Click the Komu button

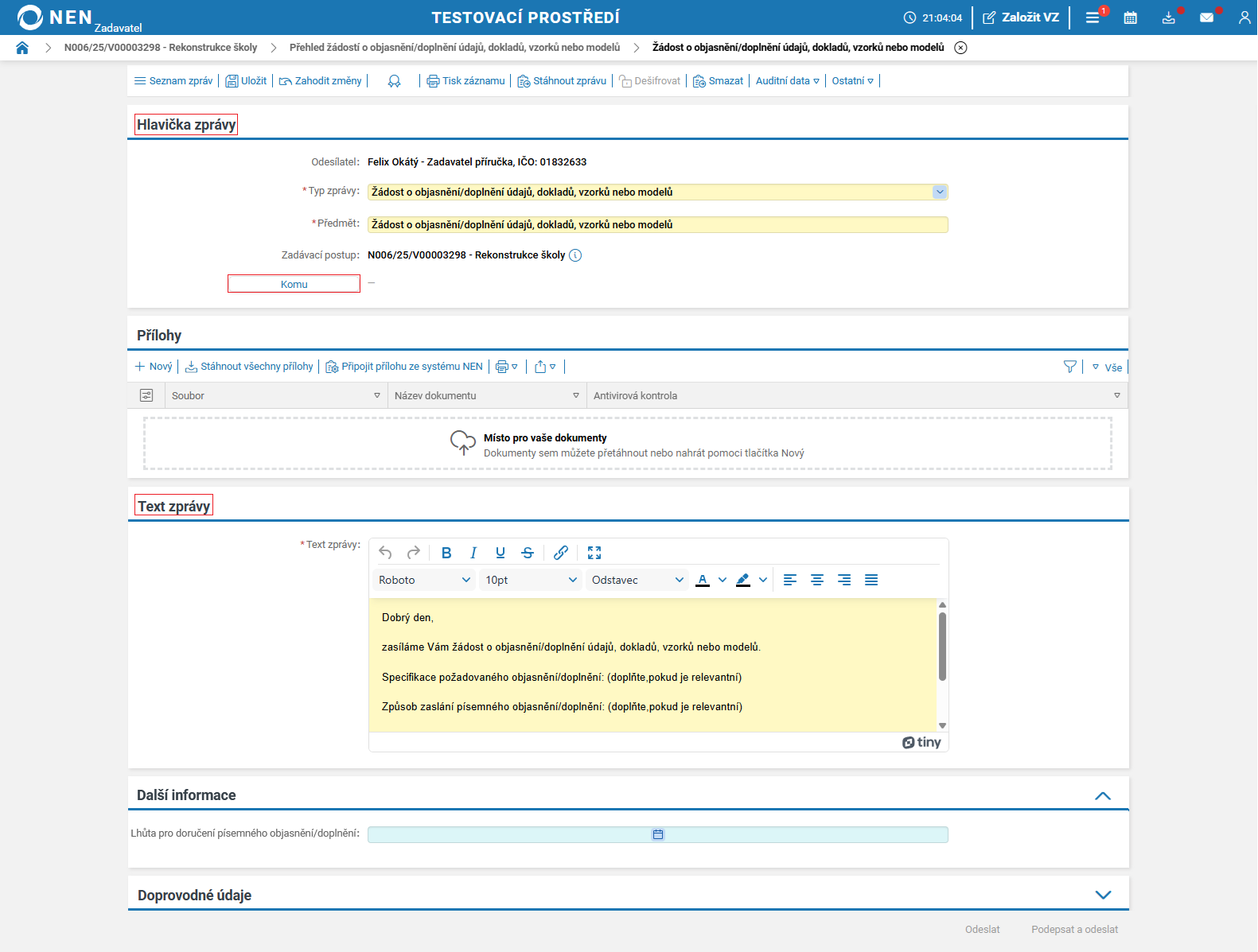[294, 284]
